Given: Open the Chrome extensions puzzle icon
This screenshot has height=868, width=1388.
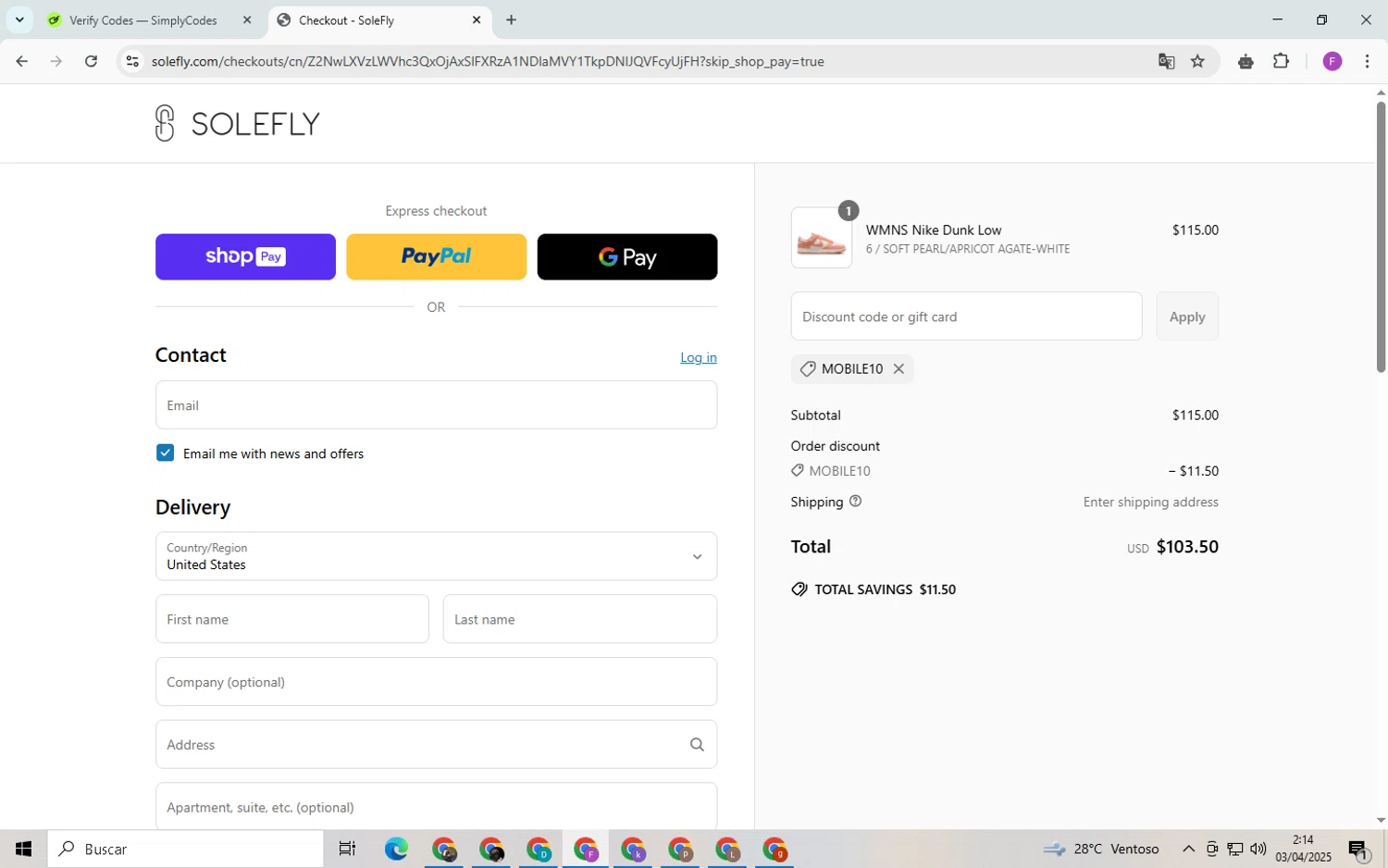Looking at the screenshot, I should point(1281,62).
